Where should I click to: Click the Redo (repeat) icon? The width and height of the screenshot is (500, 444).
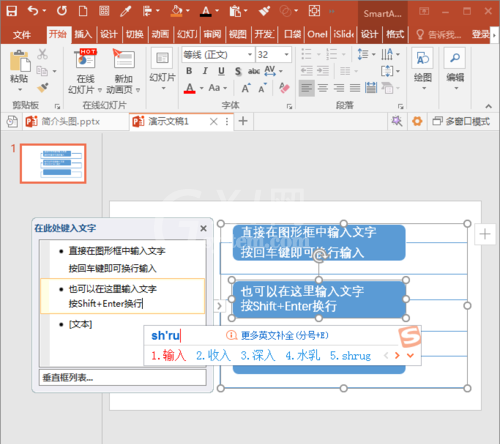[62, 11]
